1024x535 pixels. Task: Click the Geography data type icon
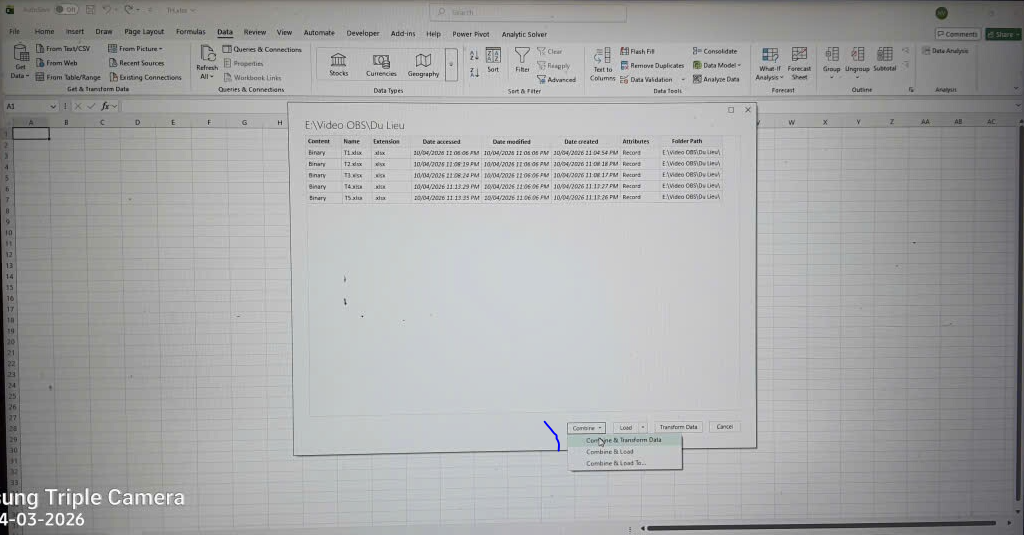tap(423, 62)
